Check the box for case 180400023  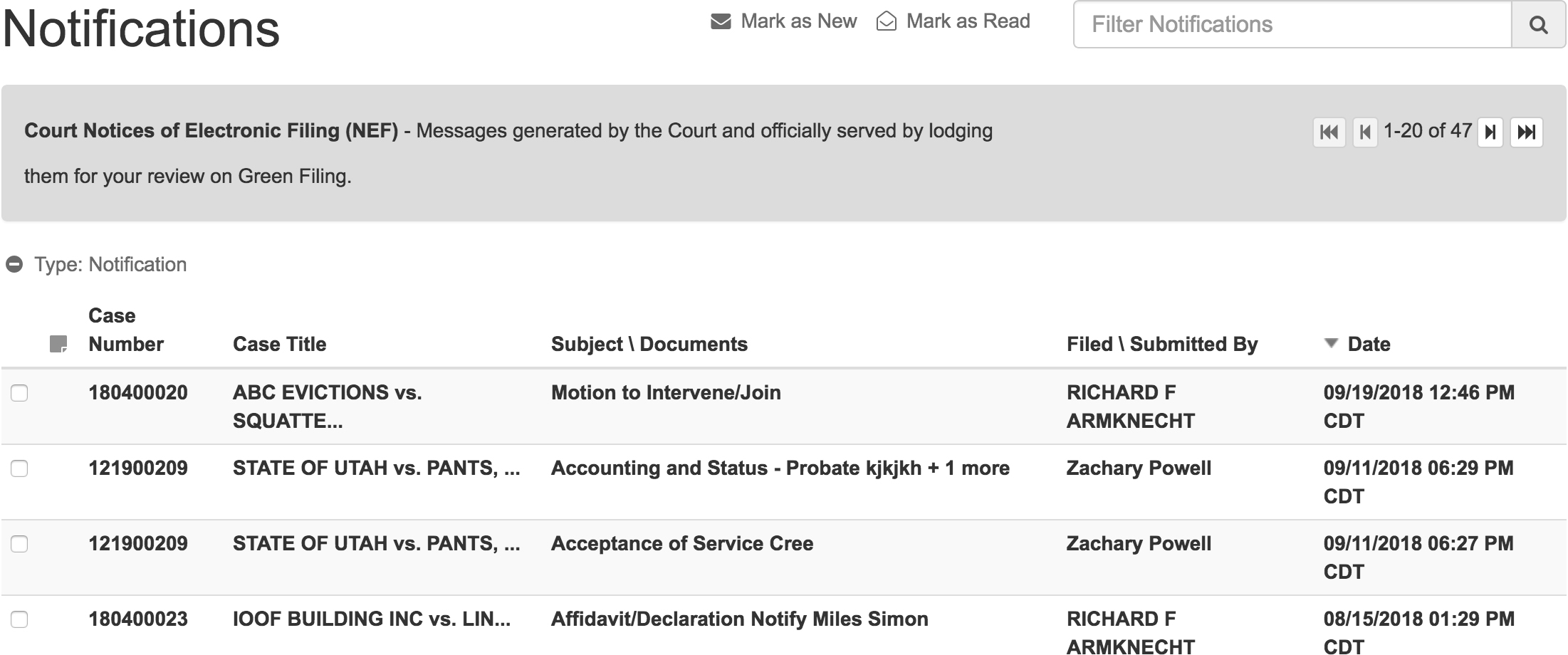19,619
